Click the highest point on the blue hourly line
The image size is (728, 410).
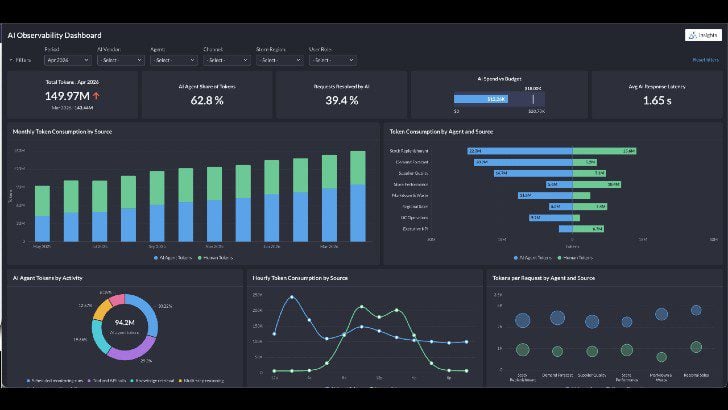pyautogui.click(x=292, y=297)
